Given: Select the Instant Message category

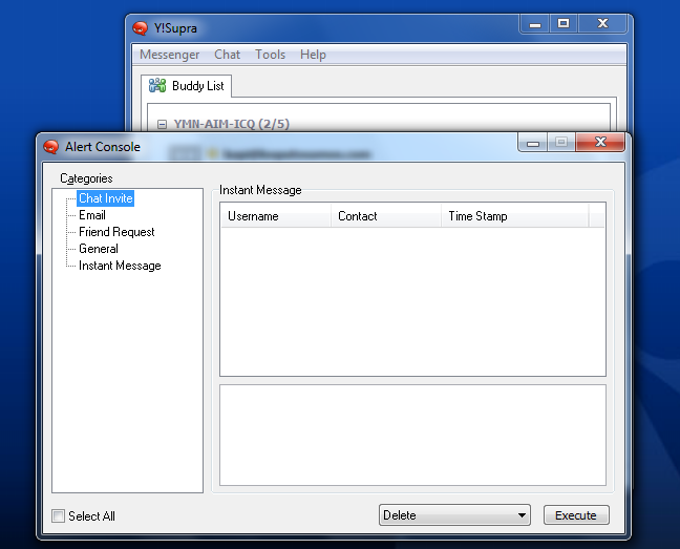Looking at the screenshot, I should 120,265.
